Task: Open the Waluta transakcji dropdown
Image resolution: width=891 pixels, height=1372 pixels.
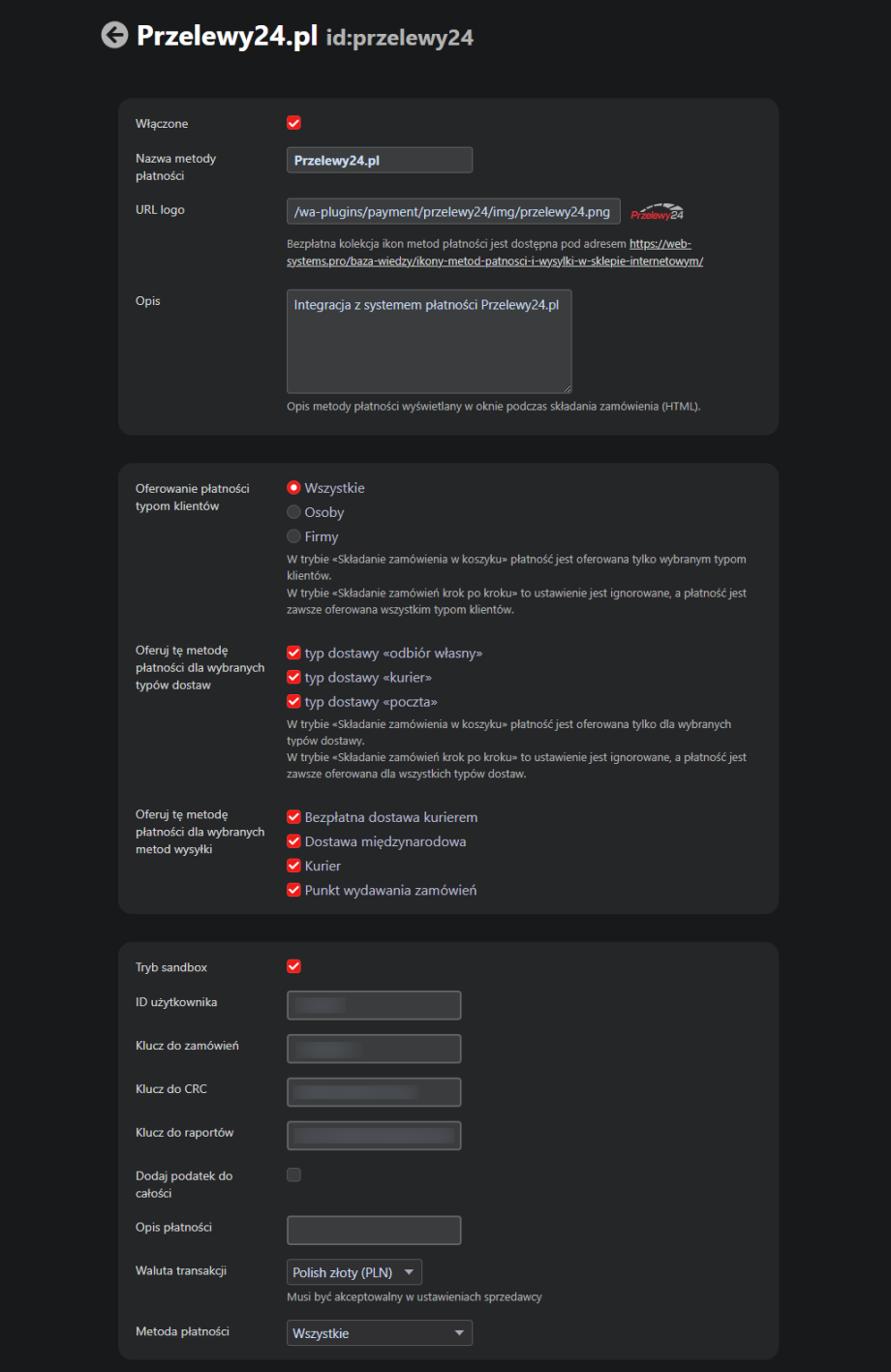Action: (x=354, y=1272)
